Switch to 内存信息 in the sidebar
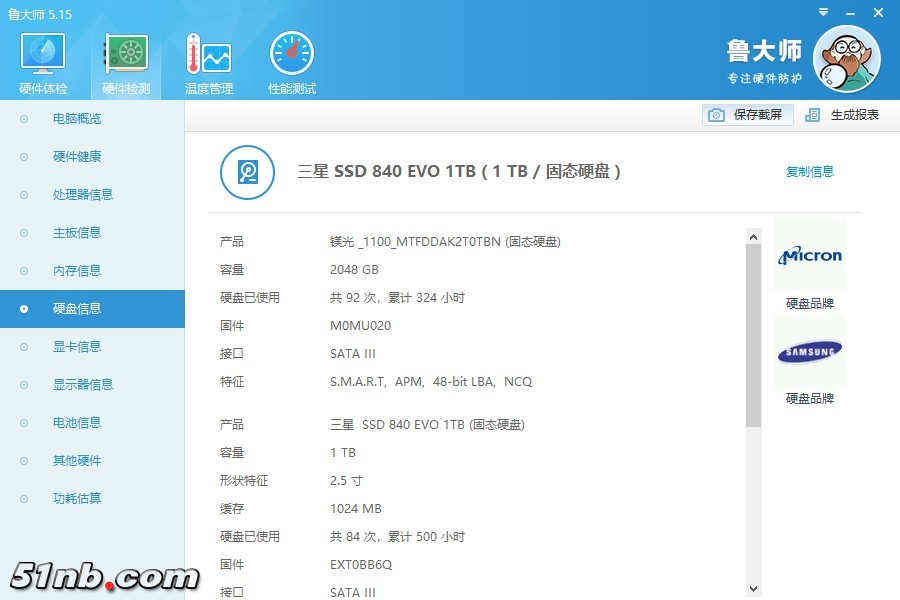Image resolution: width=900 pixels, height=600 pixels. coord(77,271)
